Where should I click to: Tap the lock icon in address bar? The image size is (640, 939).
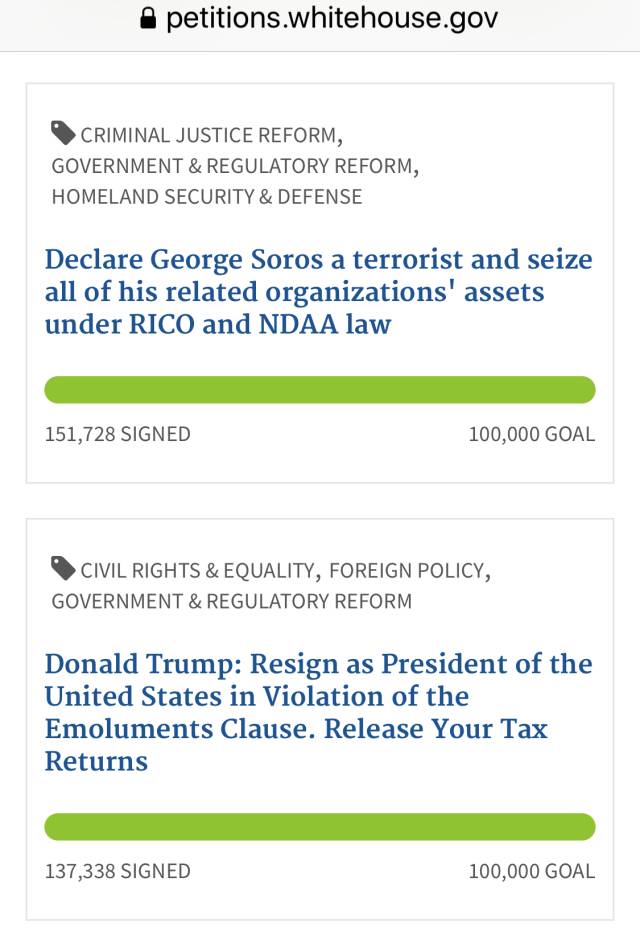[x=148, y=19]
